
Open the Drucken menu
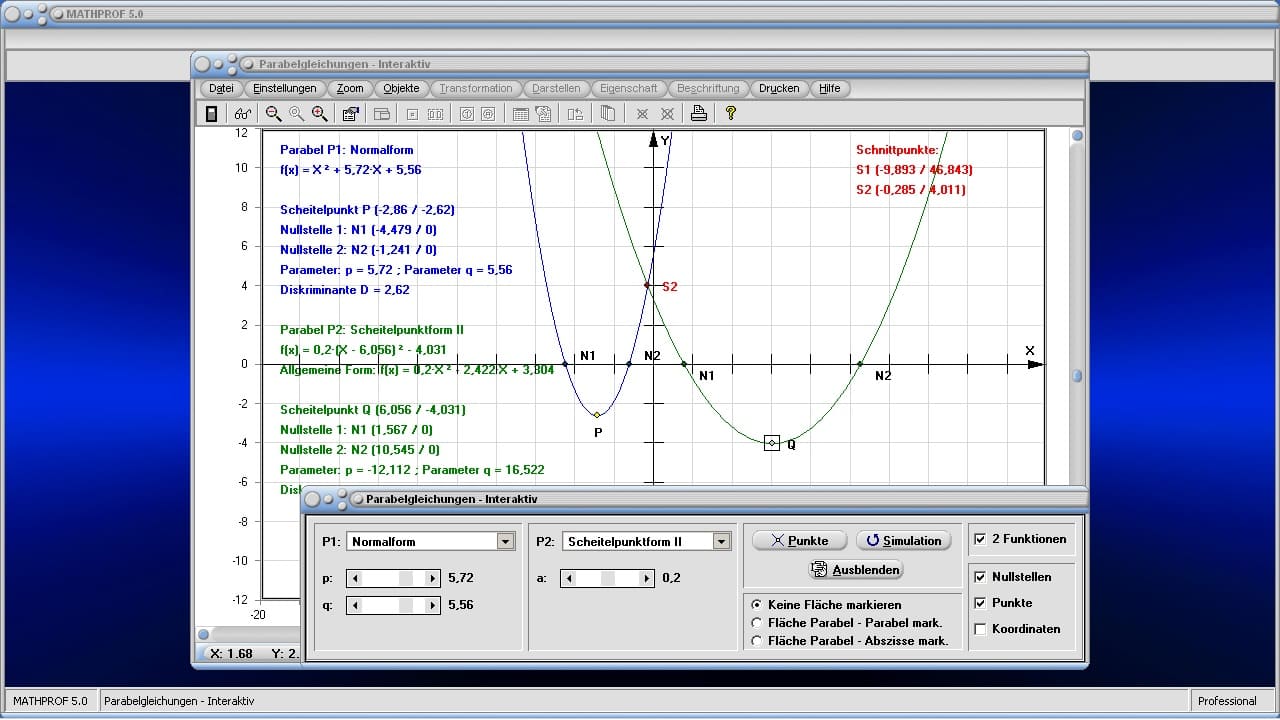coord(779,88)
